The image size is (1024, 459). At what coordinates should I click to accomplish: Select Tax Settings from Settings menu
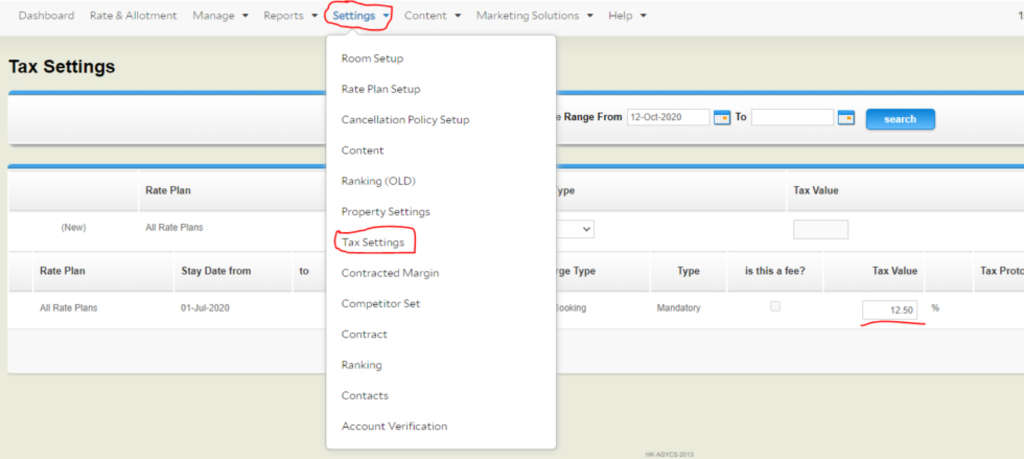tap(372, 242)
